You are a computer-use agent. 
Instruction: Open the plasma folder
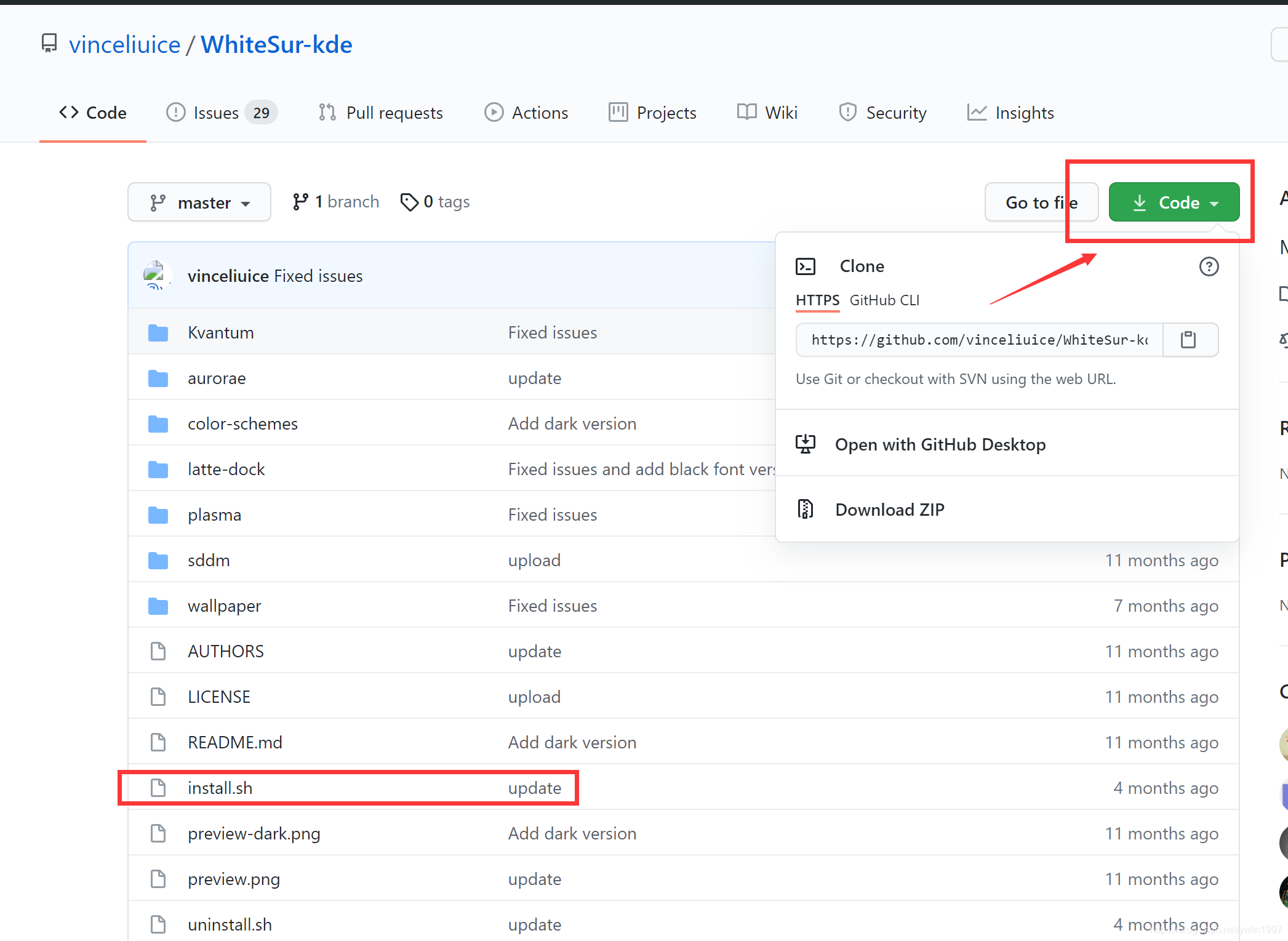pos(214,515)
